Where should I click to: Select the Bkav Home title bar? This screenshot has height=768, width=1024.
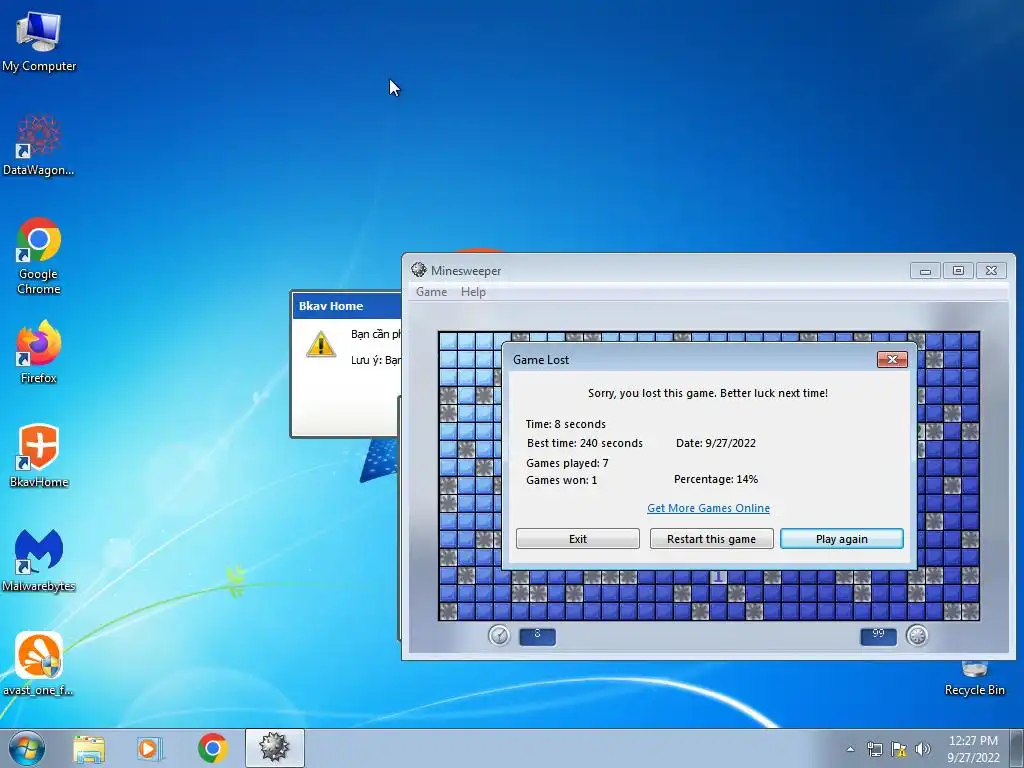pos(347,306)
